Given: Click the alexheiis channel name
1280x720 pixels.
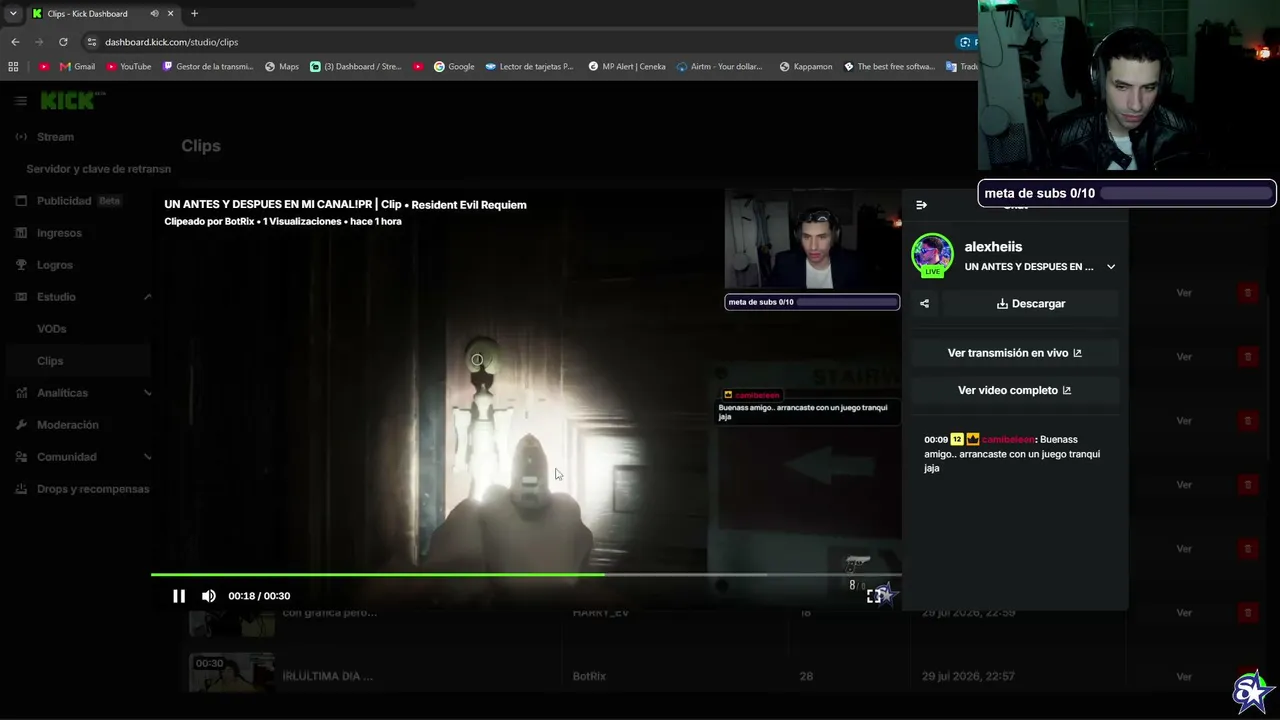Looking at the screenshot, I should [x=993, y=247].
